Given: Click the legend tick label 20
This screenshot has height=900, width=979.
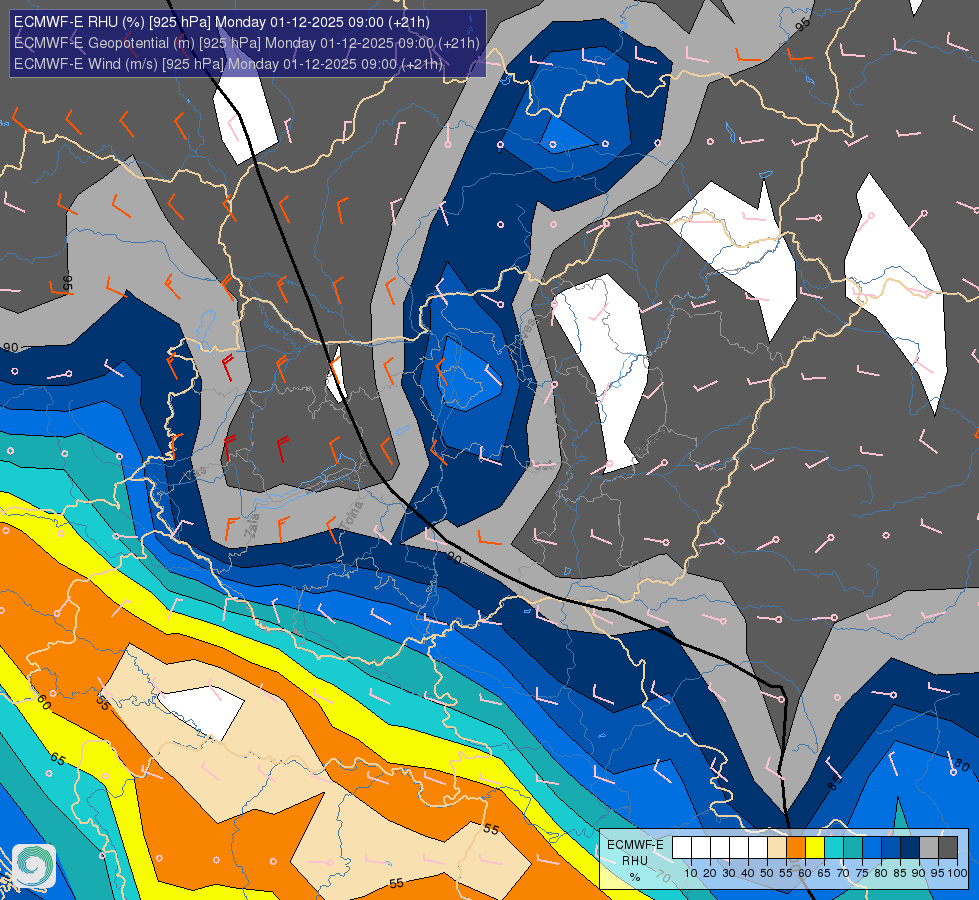Looking at the screenshot, I should pos(710,873).
